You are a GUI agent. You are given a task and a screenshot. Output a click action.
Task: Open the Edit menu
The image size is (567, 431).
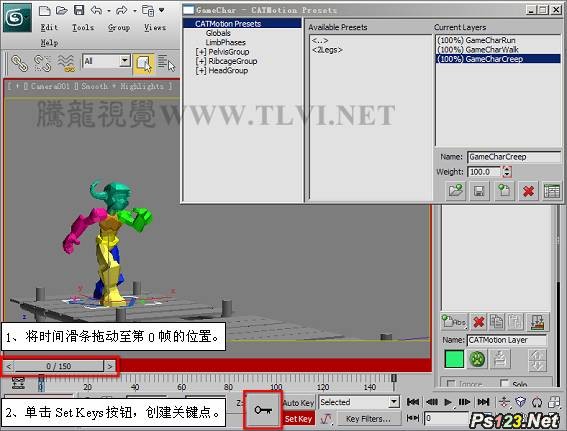(49, 27)
